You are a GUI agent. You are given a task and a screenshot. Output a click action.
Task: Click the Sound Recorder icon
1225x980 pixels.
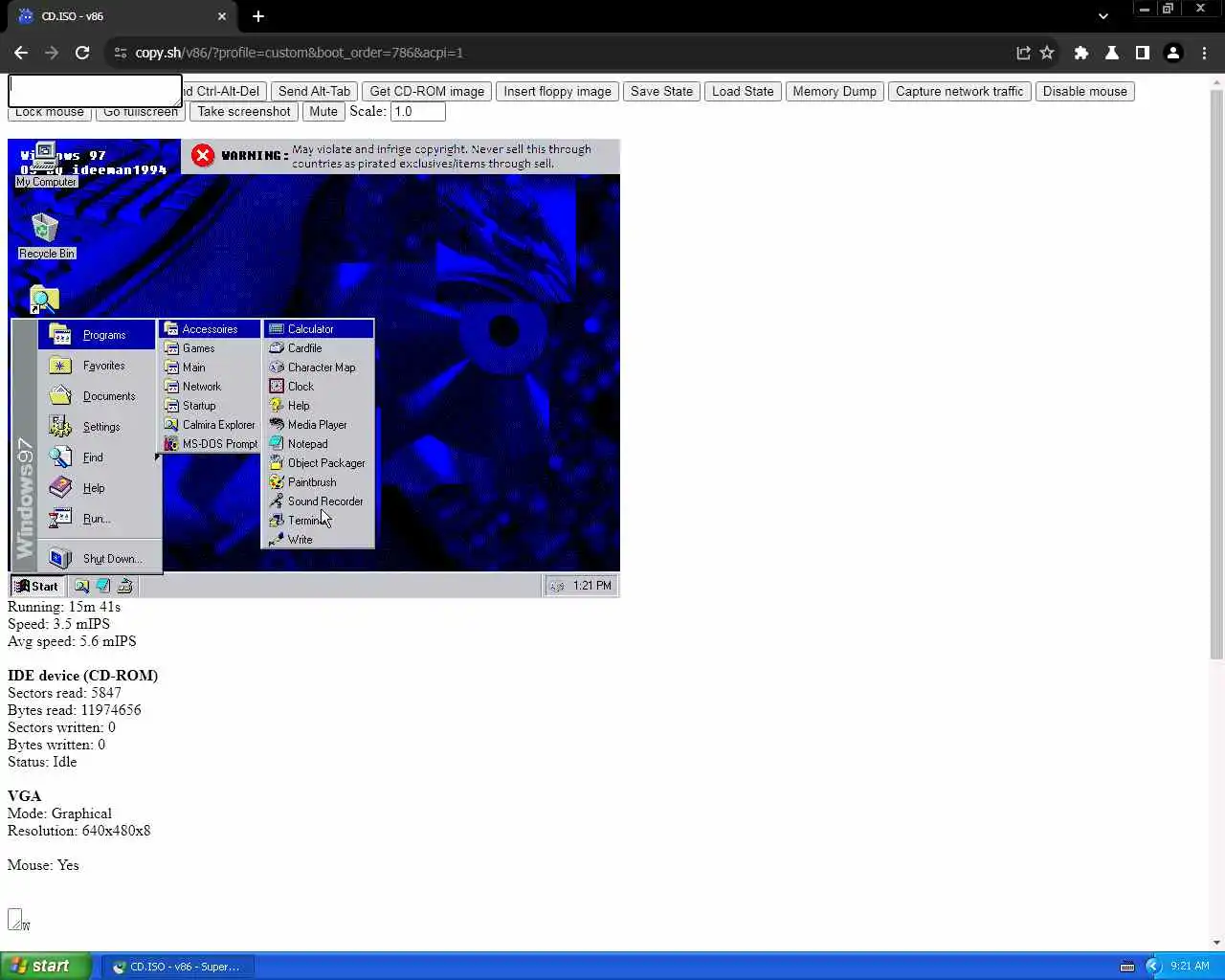tap(277, 501)
